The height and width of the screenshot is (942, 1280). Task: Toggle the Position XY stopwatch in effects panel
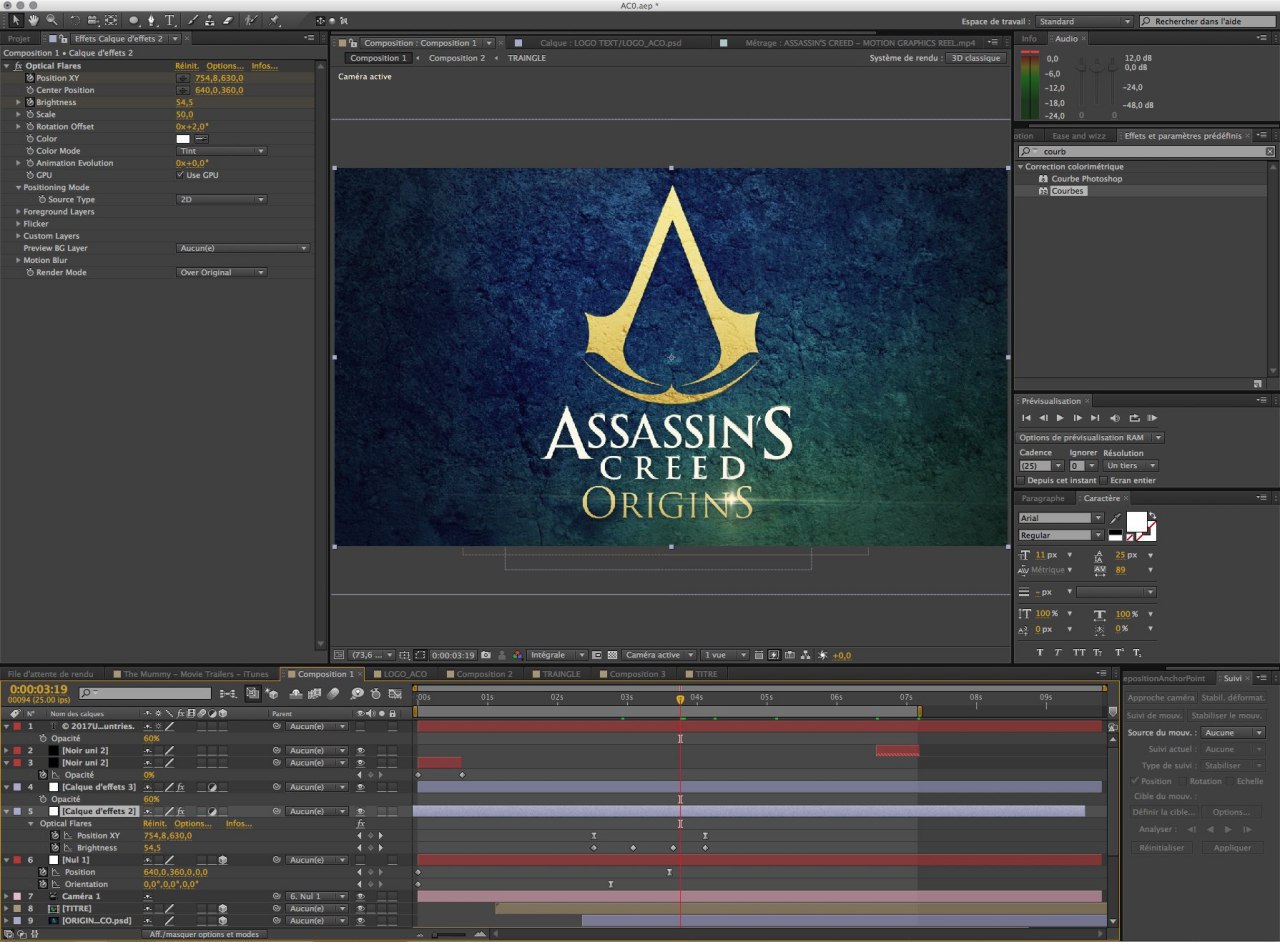click(x=30, y=78)
